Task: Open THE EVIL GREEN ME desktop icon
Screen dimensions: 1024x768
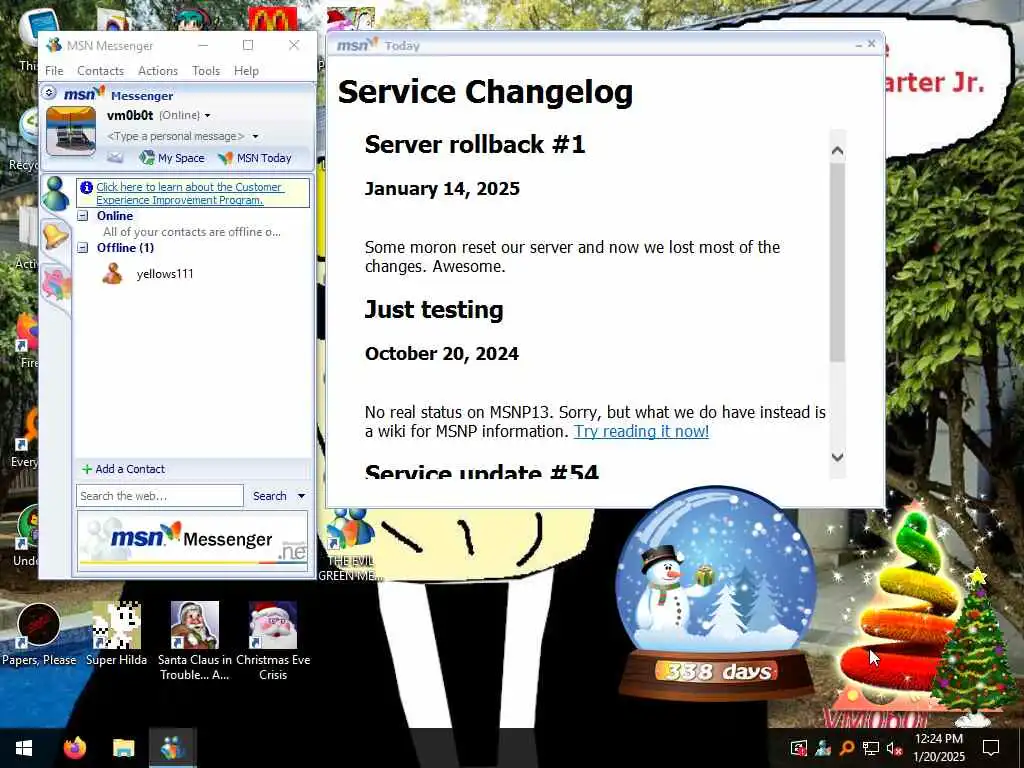Action: 350,545
